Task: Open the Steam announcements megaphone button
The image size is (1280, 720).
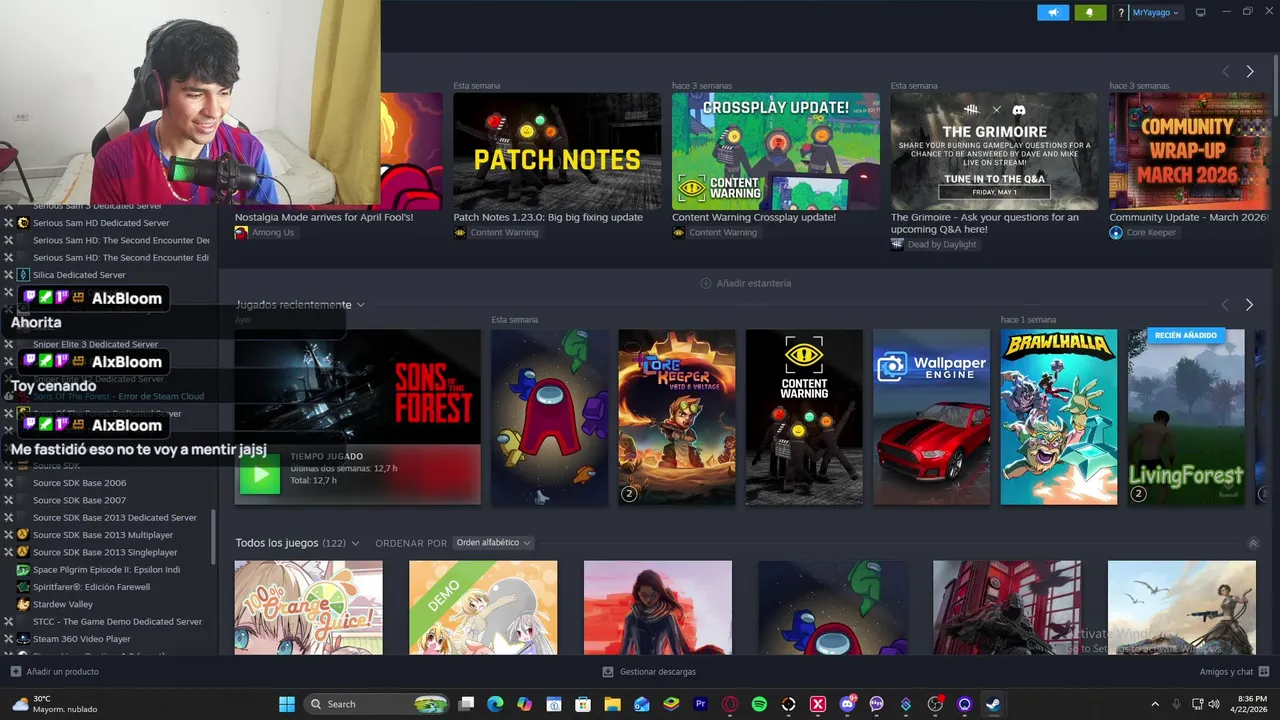Action: point(1053,13)
